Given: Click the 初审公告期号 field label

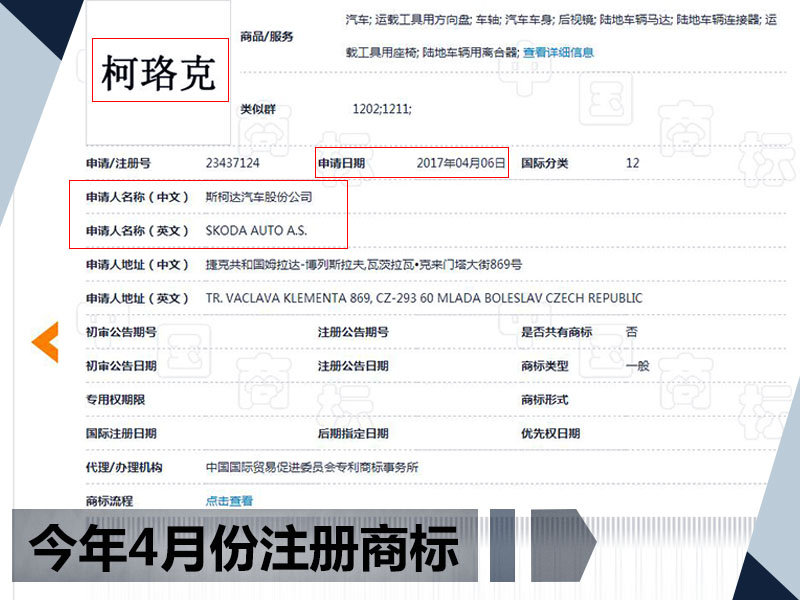Looking at the screenshot, I should pyautogui.click(x=121, y=332).
